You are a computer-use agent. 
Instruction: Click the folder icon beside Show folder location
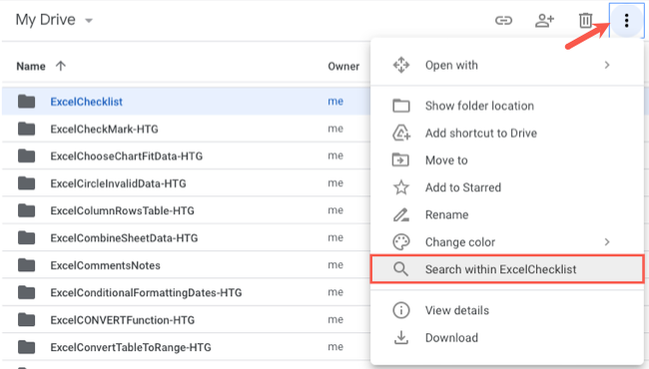coord(401,106)
